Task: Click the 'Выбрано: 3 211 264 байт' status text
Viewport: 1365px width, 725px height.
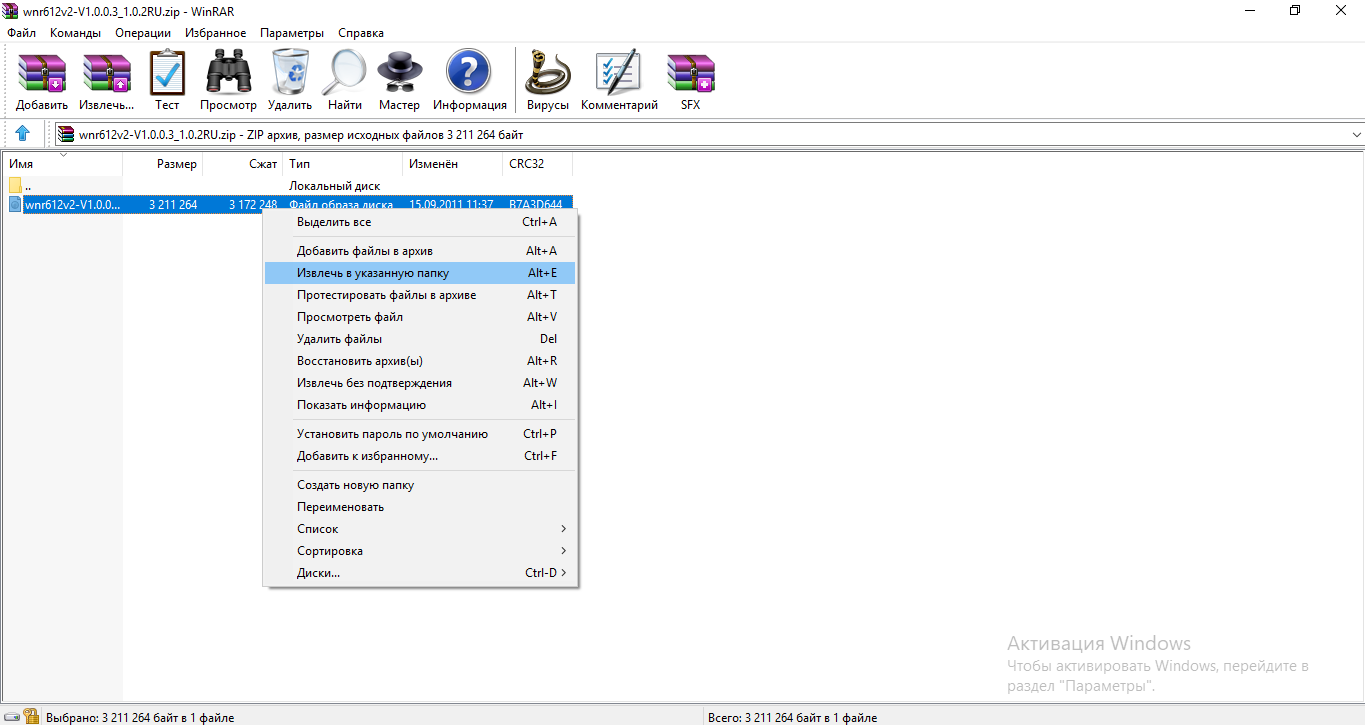Action: click(140, 718)
